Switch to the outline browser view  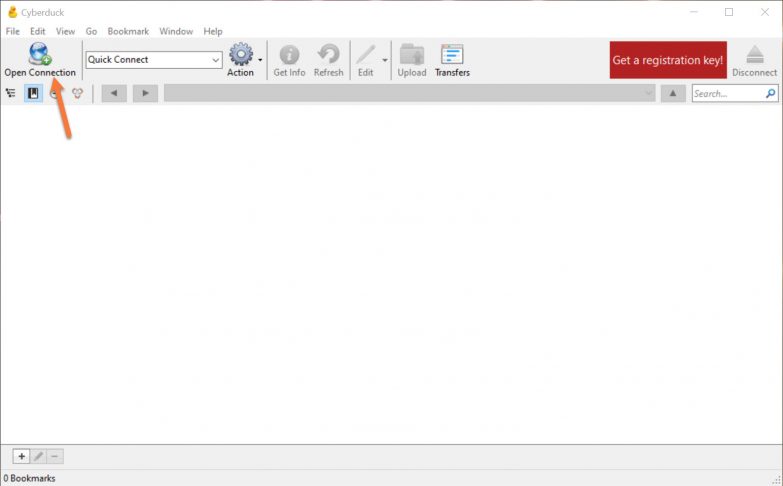pos(11,93)
